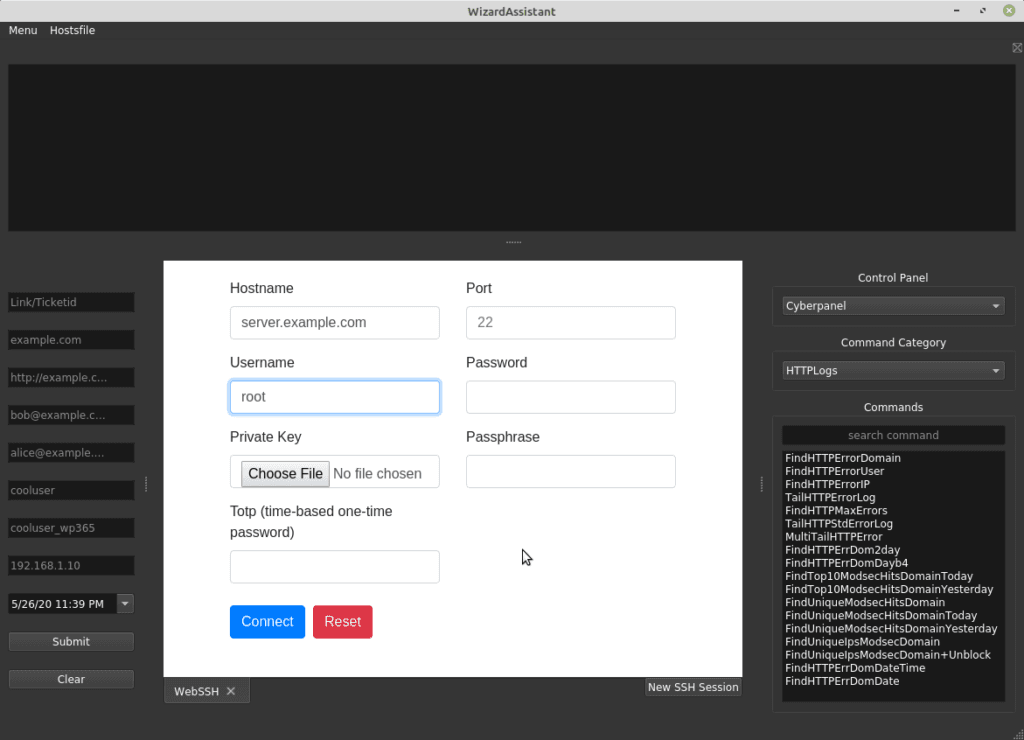Click the dark terminal output area
The image size is (1024, 740).
click(x=511, y=148)
